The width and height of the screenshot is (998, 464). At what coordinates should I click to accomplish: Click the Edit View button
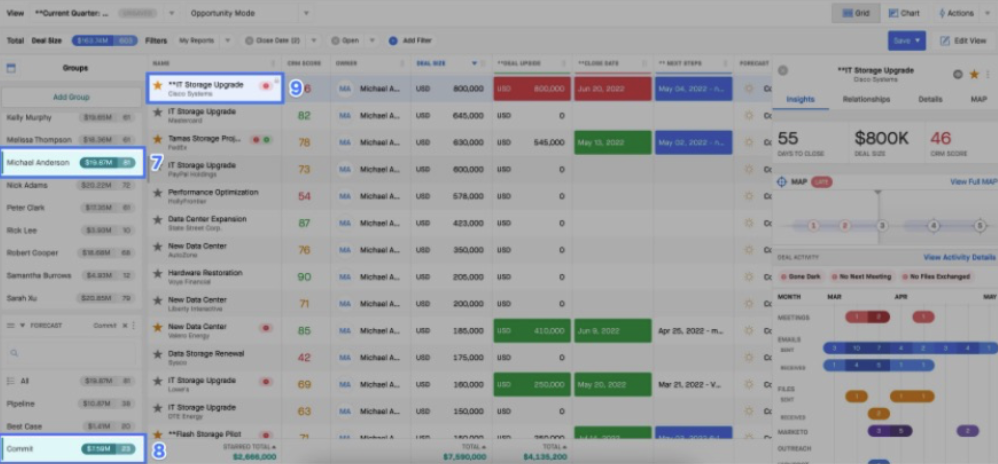point(962,41)
